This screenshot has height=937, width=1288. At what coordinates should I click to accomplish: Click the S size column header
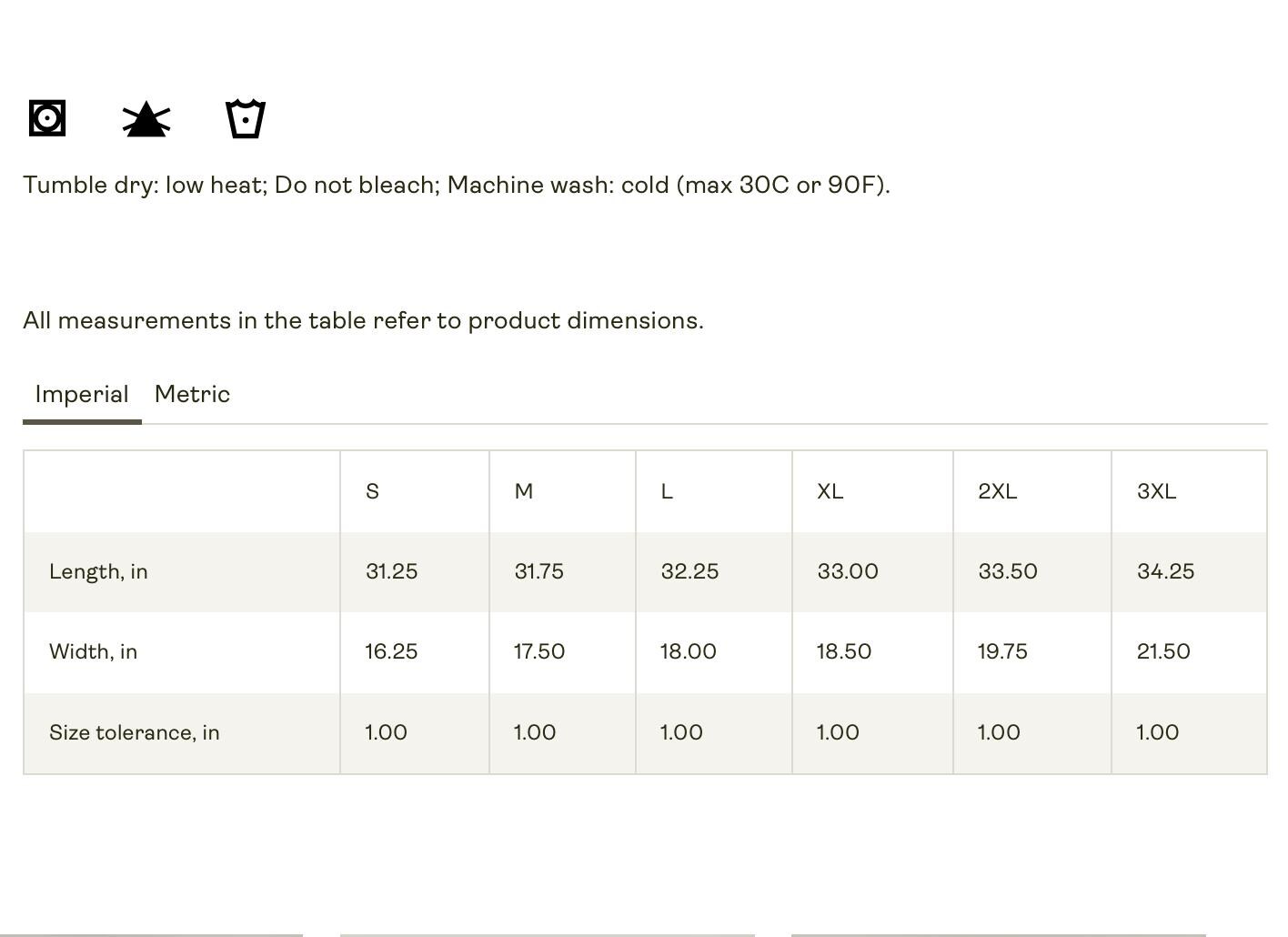pyautogui.click(x=372, y=491)
